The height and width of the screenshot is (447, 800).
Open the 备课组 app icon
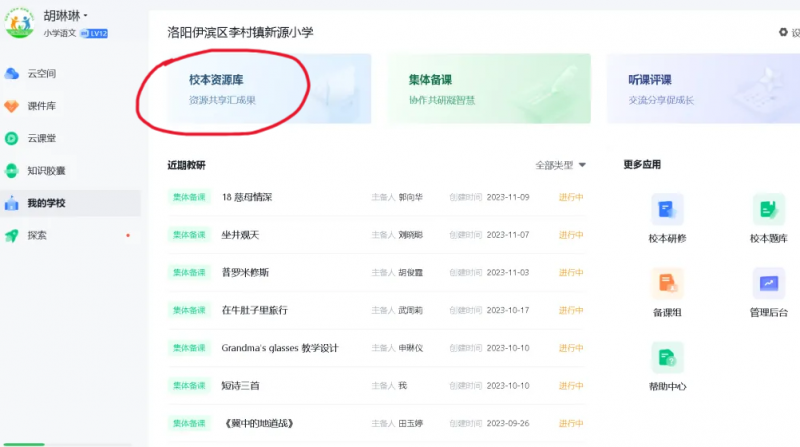667,284
